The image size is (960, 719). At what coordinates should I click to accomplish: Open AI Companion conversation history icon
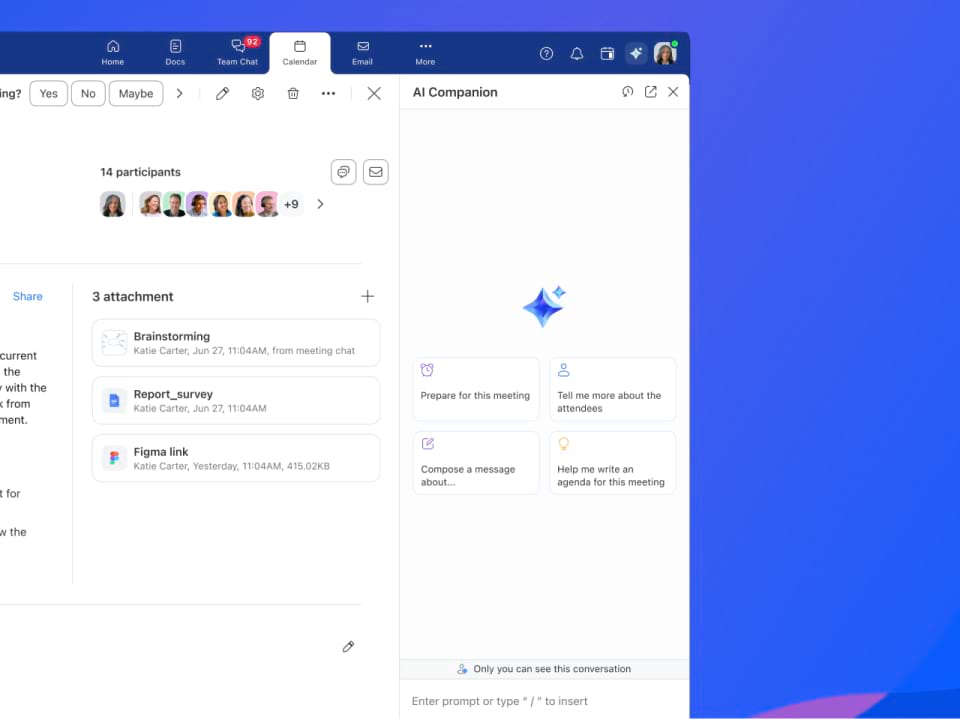pos(628,92)
